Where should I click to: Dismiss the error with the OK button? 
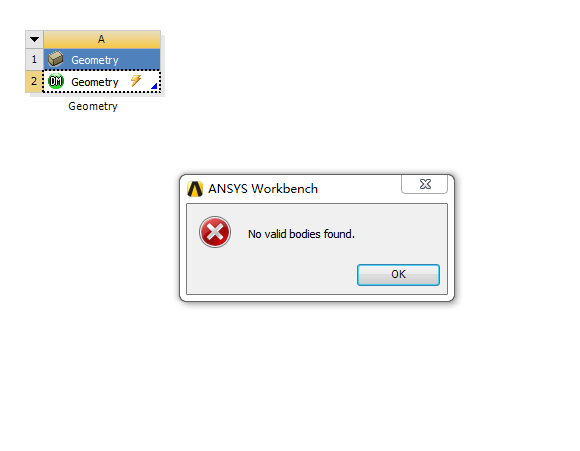coord(398,275)
